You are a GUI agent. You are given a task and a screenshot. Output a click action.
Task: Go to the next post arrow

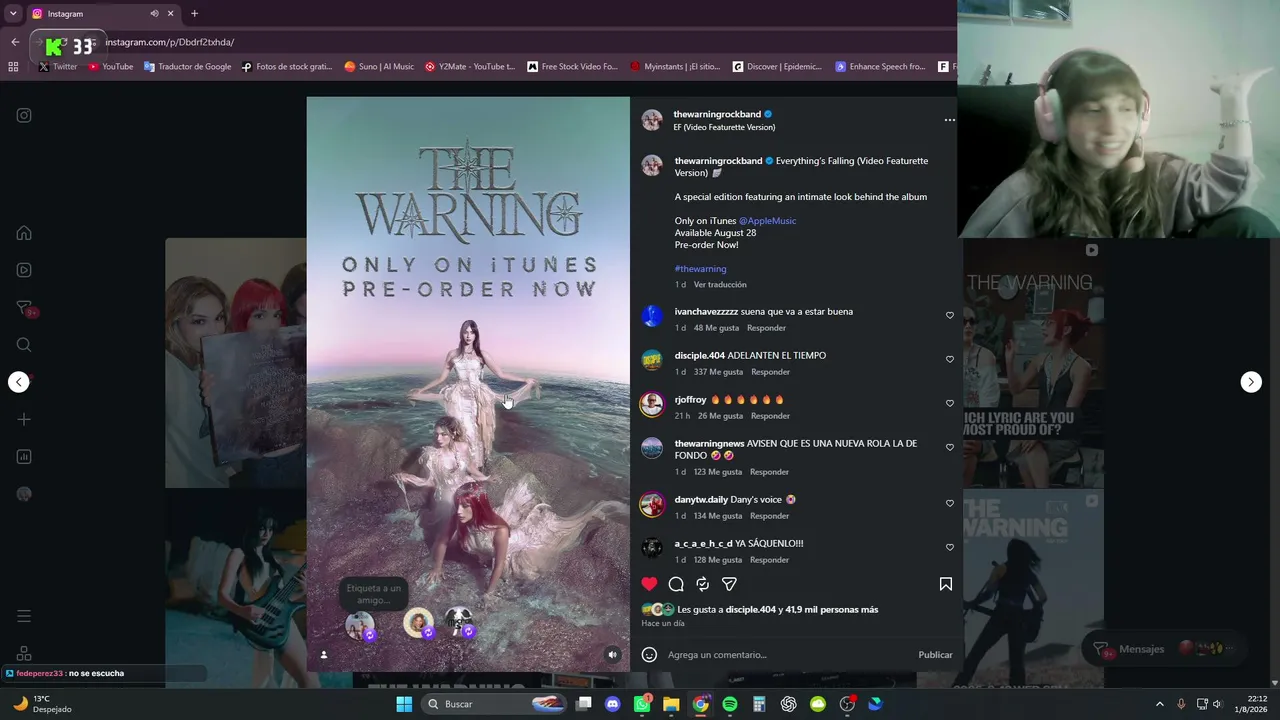tap(1251, 382)
